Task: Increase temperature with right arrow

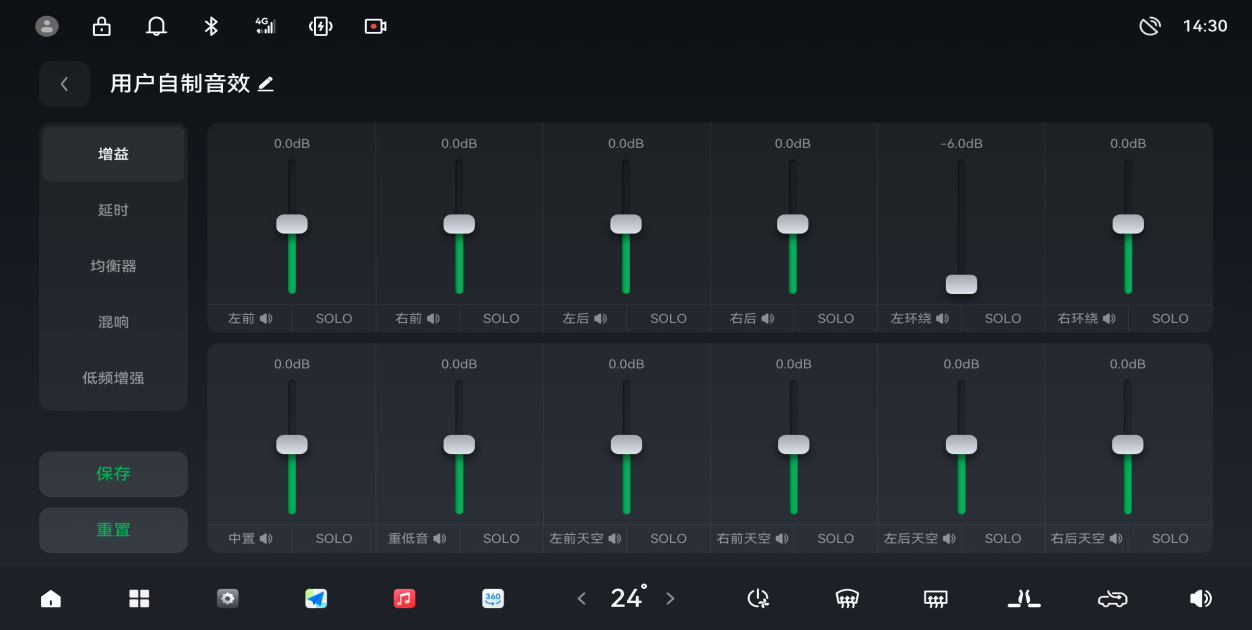Action: click(x=671, y=598)
